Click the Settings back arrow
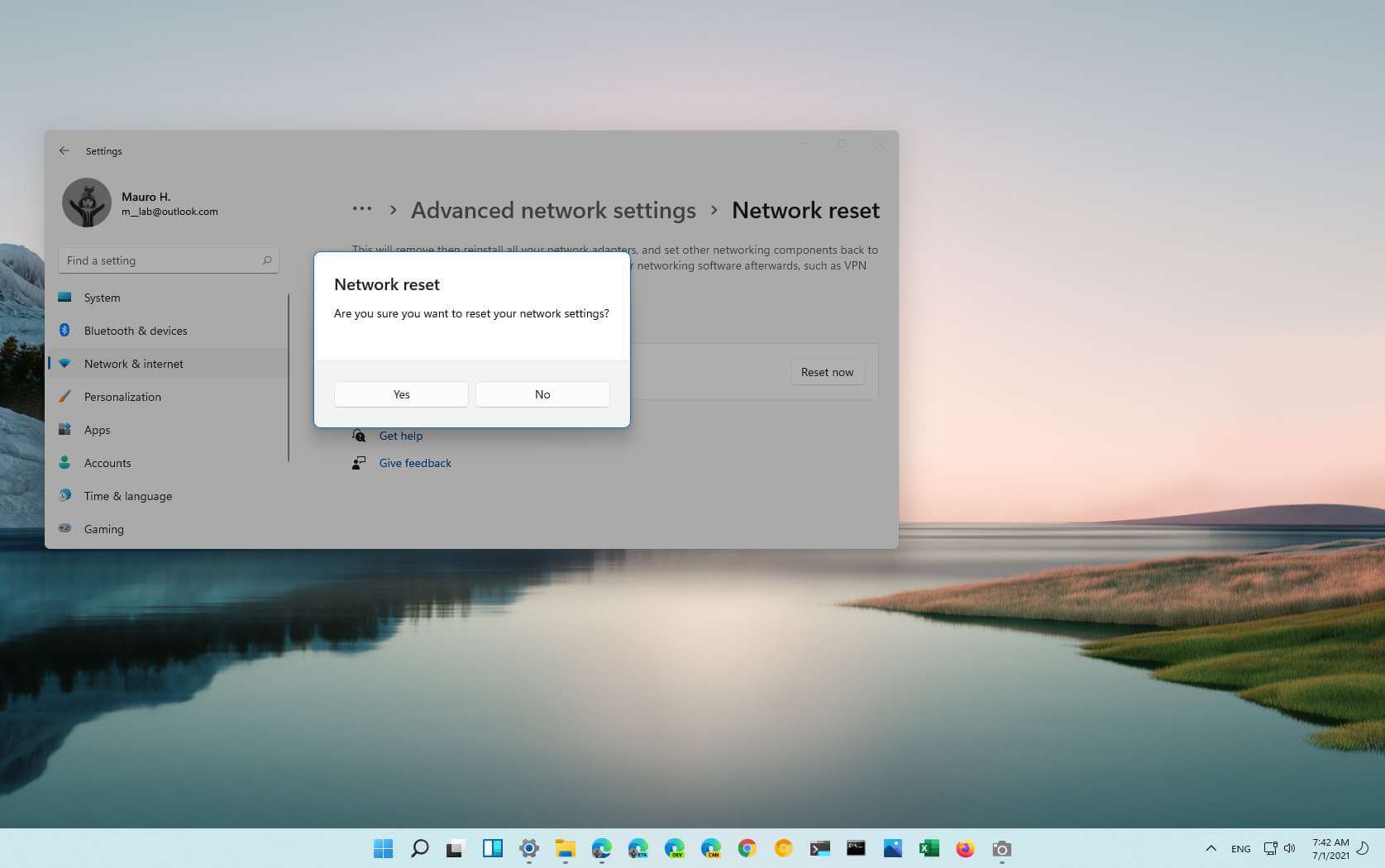Image resolution: width=1385 pixels, height=868 pixels. click(64, 150)
